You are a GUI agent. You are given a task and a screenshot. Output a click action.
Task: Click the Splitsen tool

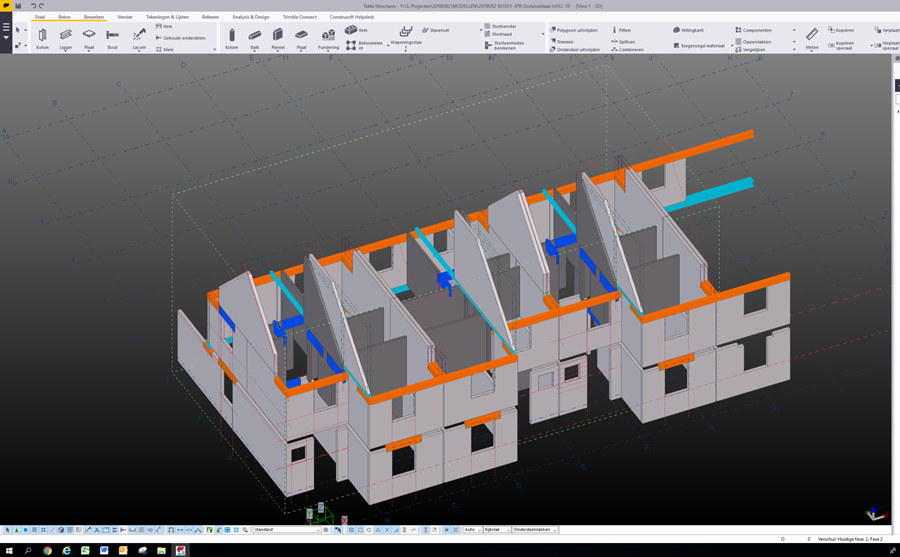623,41
